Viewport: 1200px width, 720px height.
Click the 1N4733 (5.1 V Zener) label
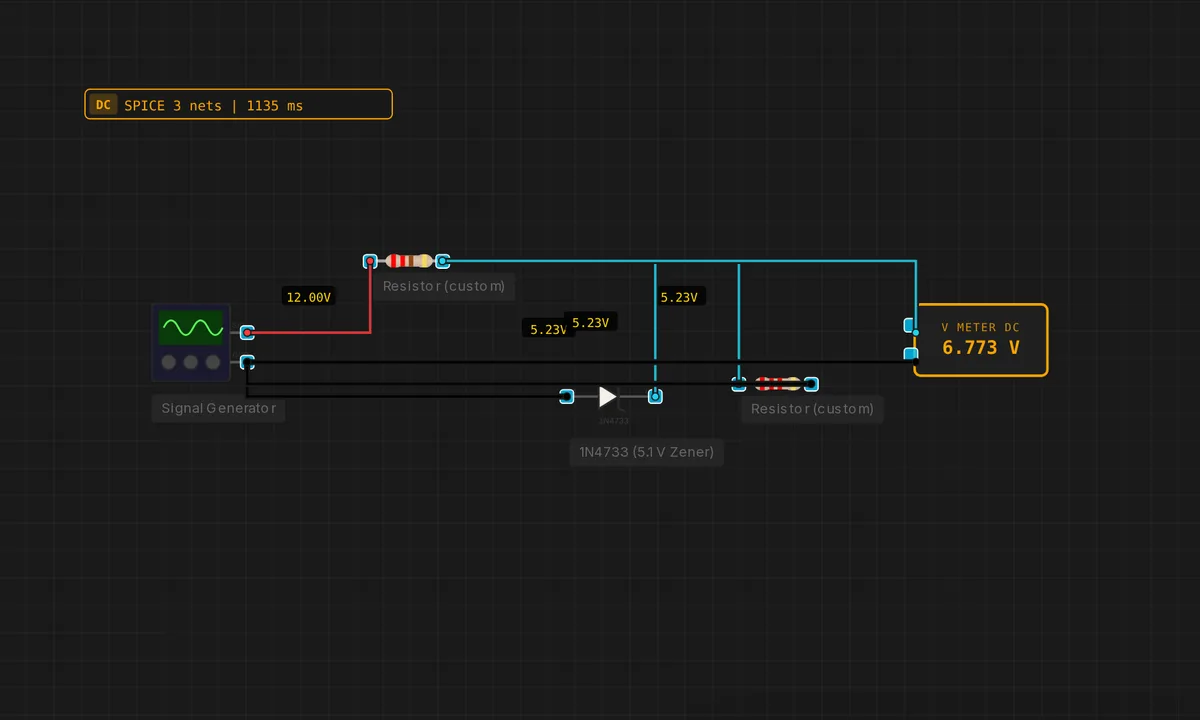(x=646, y=452)
